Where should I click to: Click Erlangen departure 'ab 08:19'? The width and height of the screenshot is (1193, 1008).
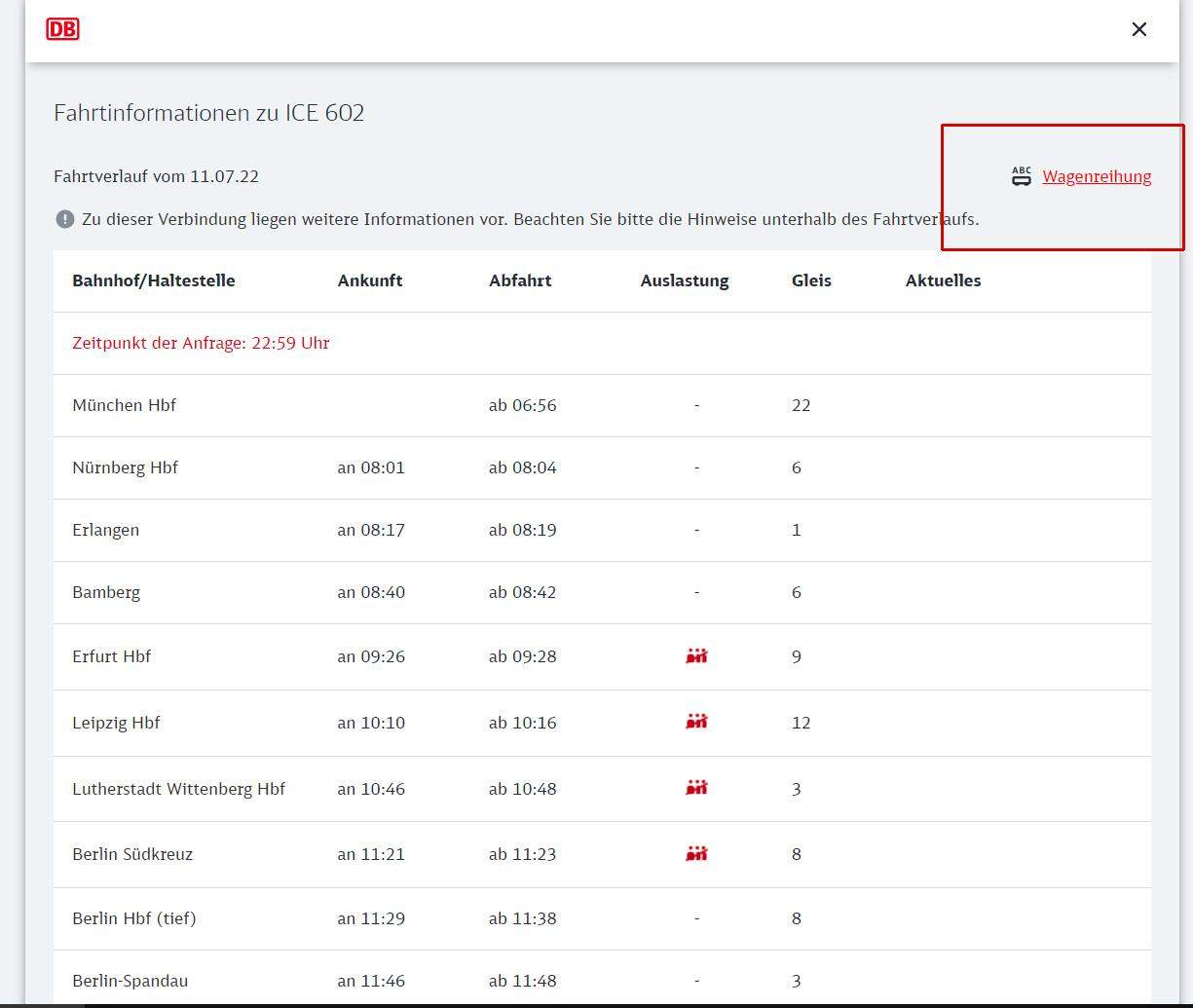coord(522,530)
